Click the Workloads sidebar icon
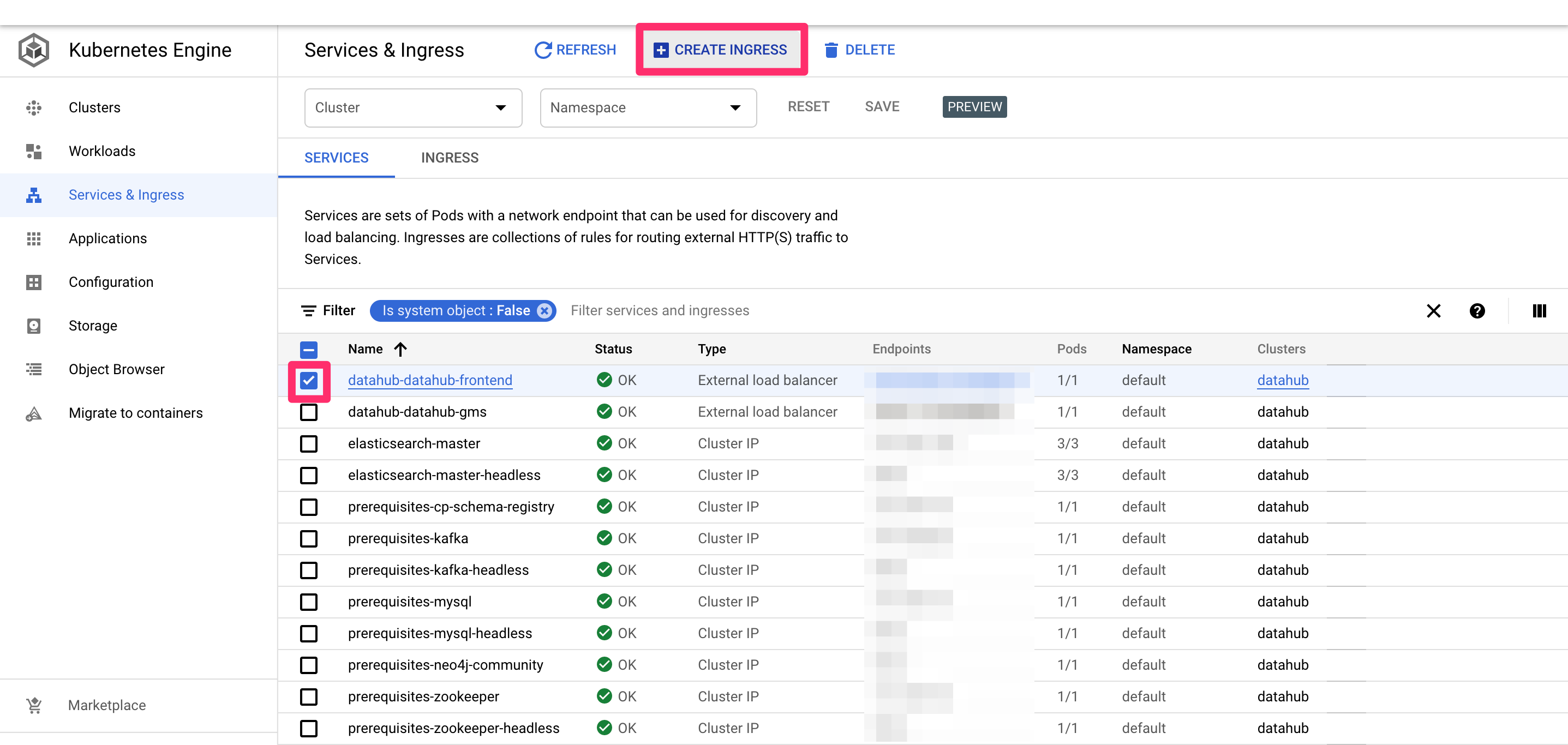This screenshot has height=745, width=1568. (x=33, y=151)
